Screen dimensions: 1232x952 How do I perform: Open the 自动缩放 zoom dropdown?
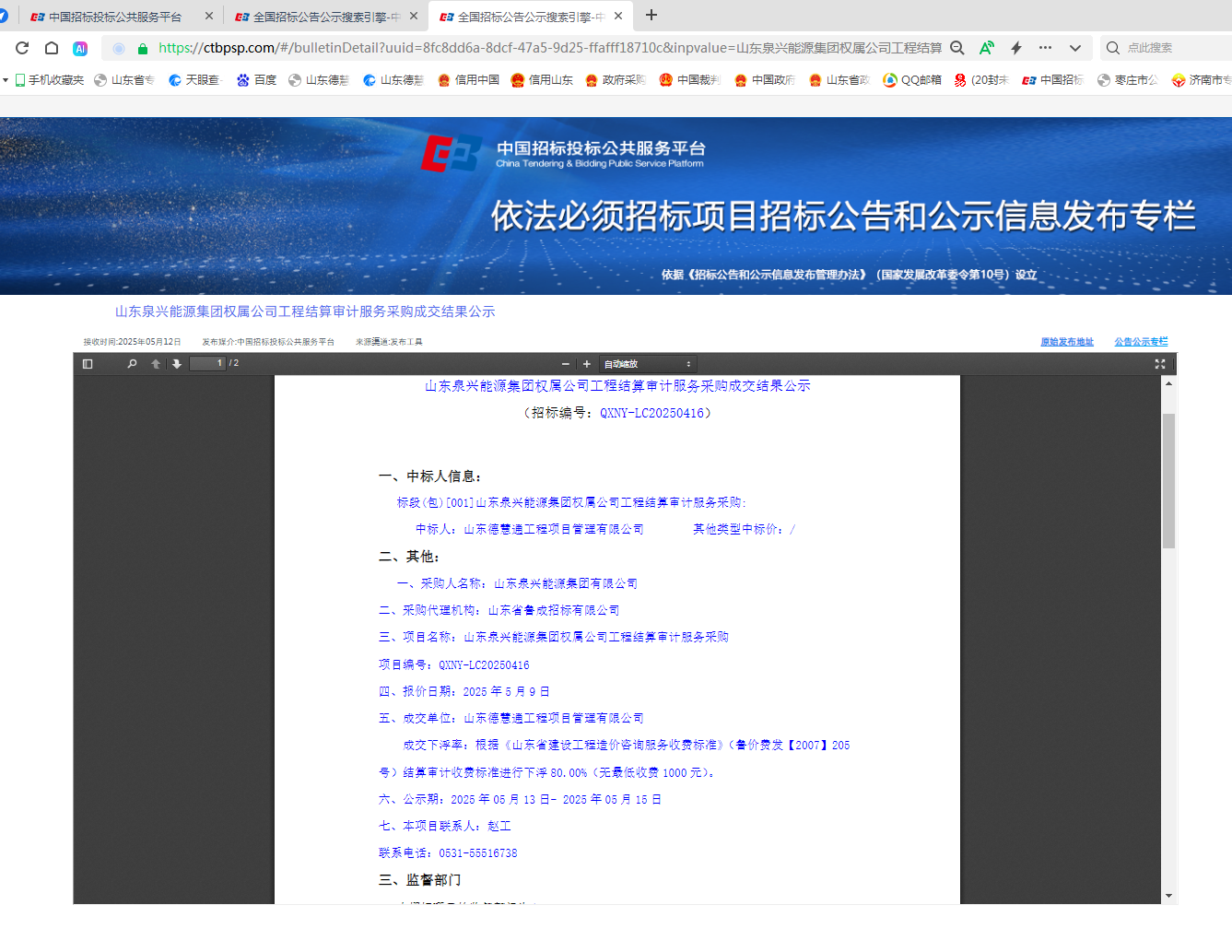coord(648,364)
